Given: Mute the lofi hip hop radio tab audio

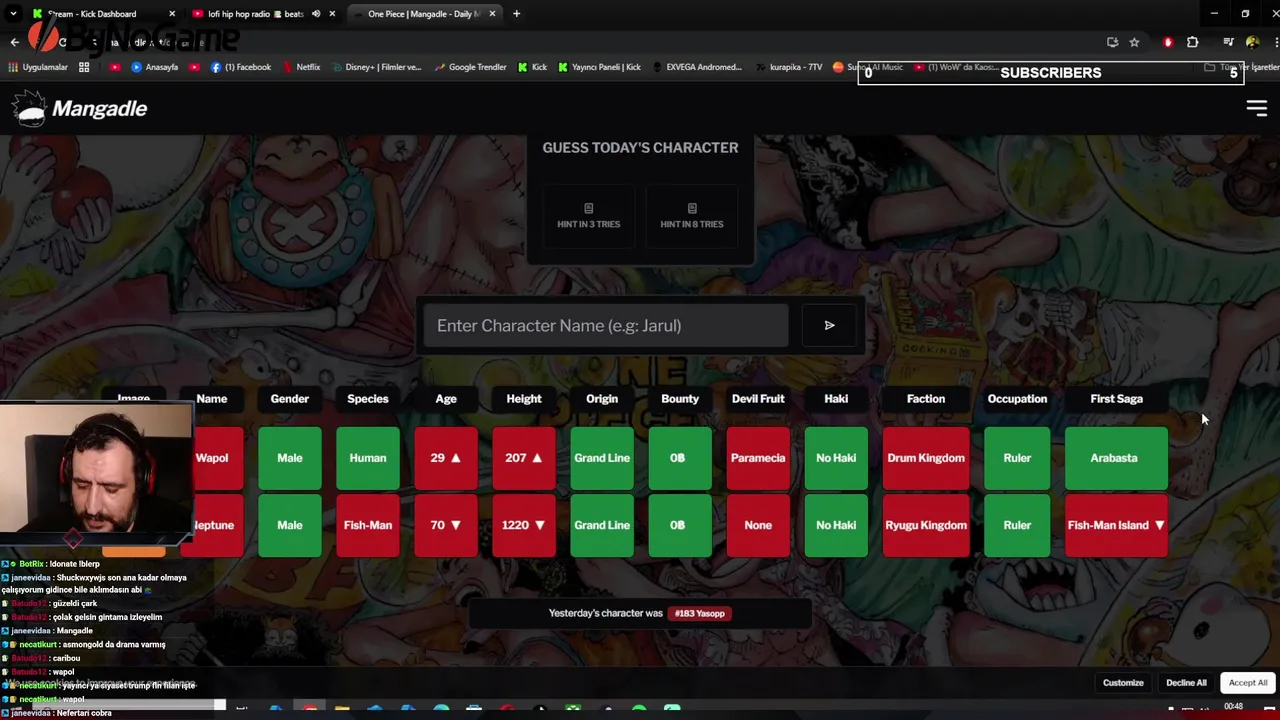Looking at the screenshot, I should (316, 14).
